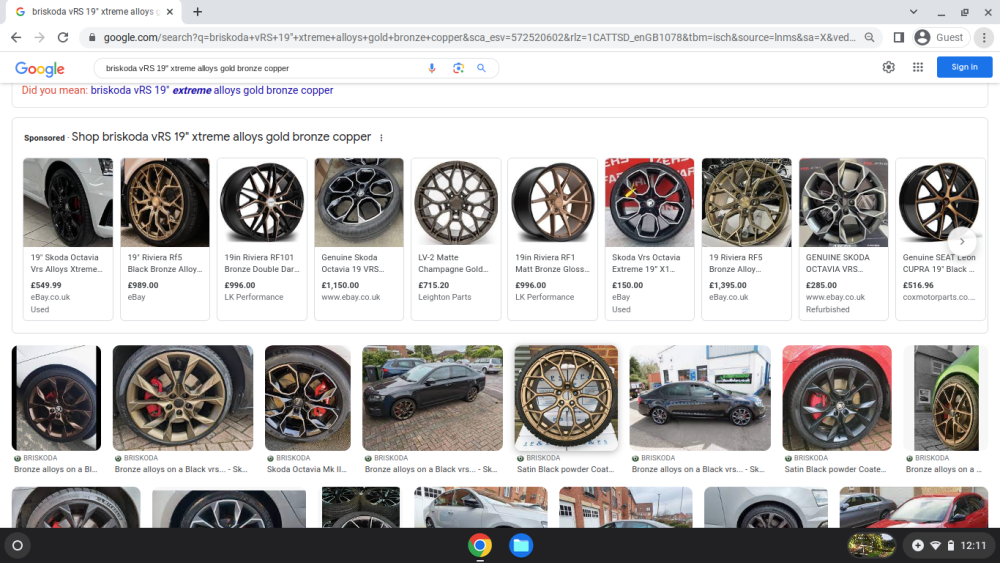The width and height of the screenshot is (1000, 563).
Task: Open Google quick settings gear
Action: point(888,67)
